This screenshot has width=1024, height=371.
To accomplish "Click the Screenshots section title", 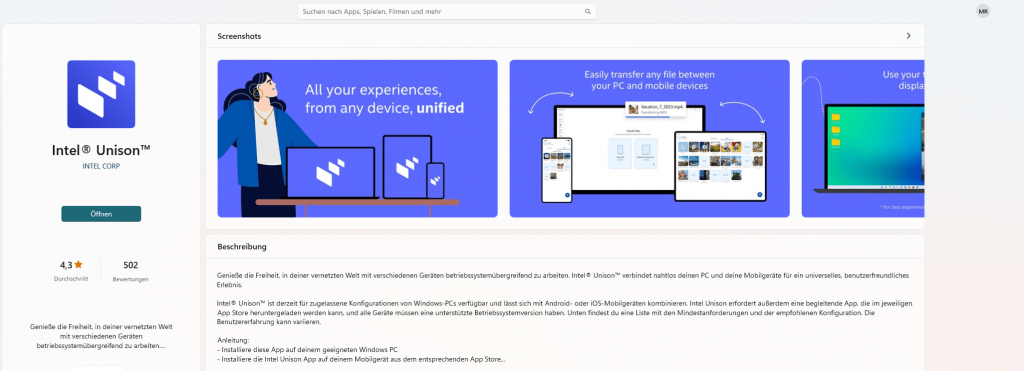I will [239, 36].
